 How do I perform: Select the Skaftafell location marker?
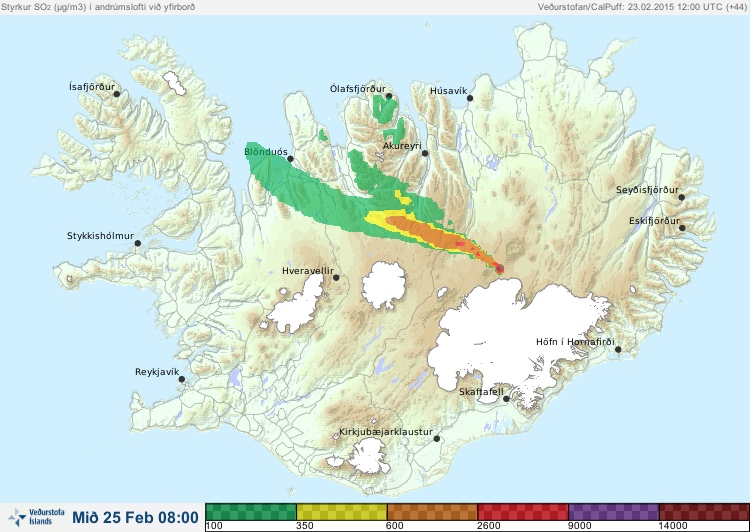click(x=507, y=399)
